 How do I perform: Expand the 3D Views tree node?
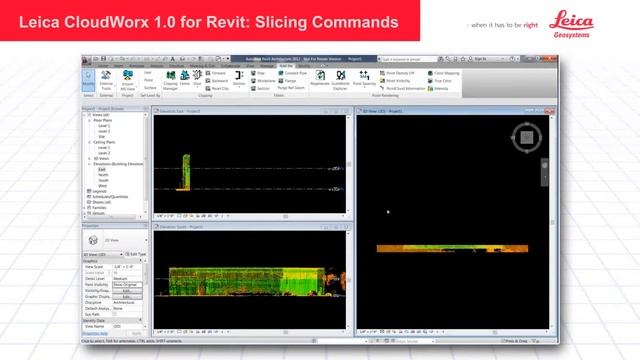click(89, 158)
